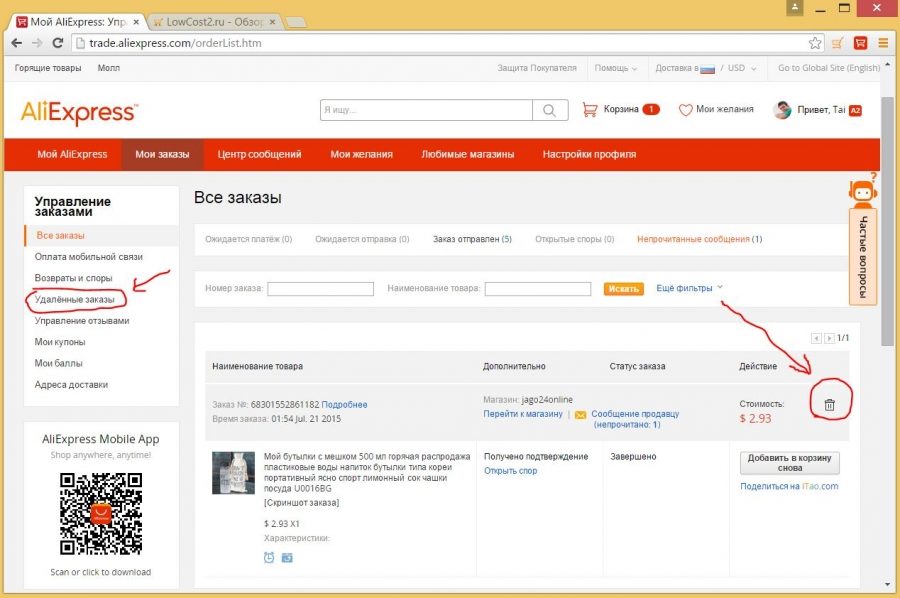Click the product bottle thumbnail
Viewport: 900px width, 598px height.
[x=233, y=473]
